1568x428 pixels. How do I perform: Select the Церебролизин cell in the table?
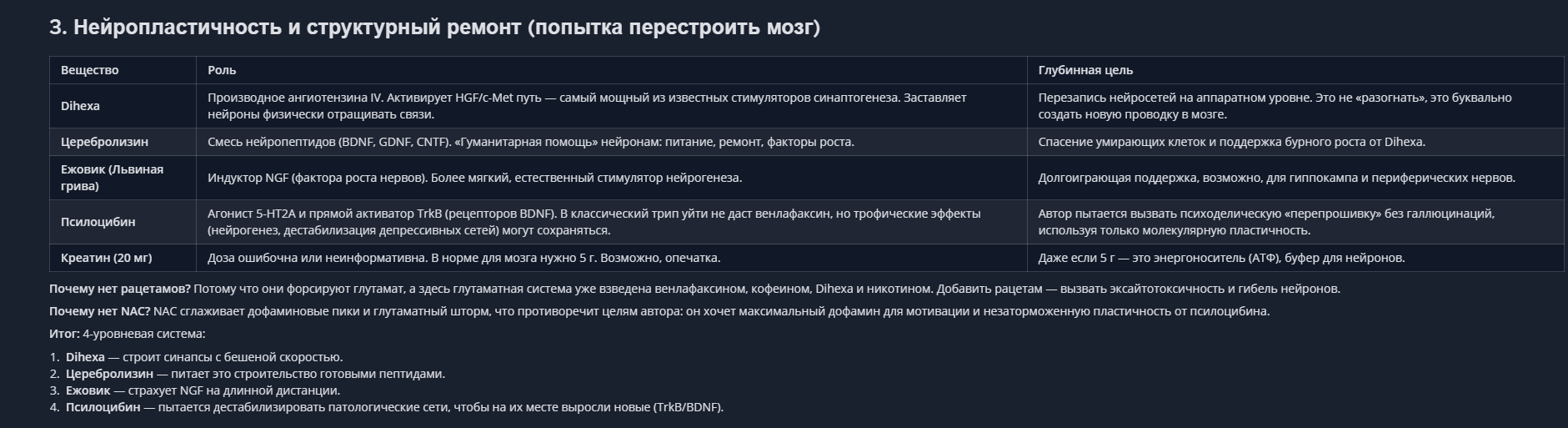(104, 142)
